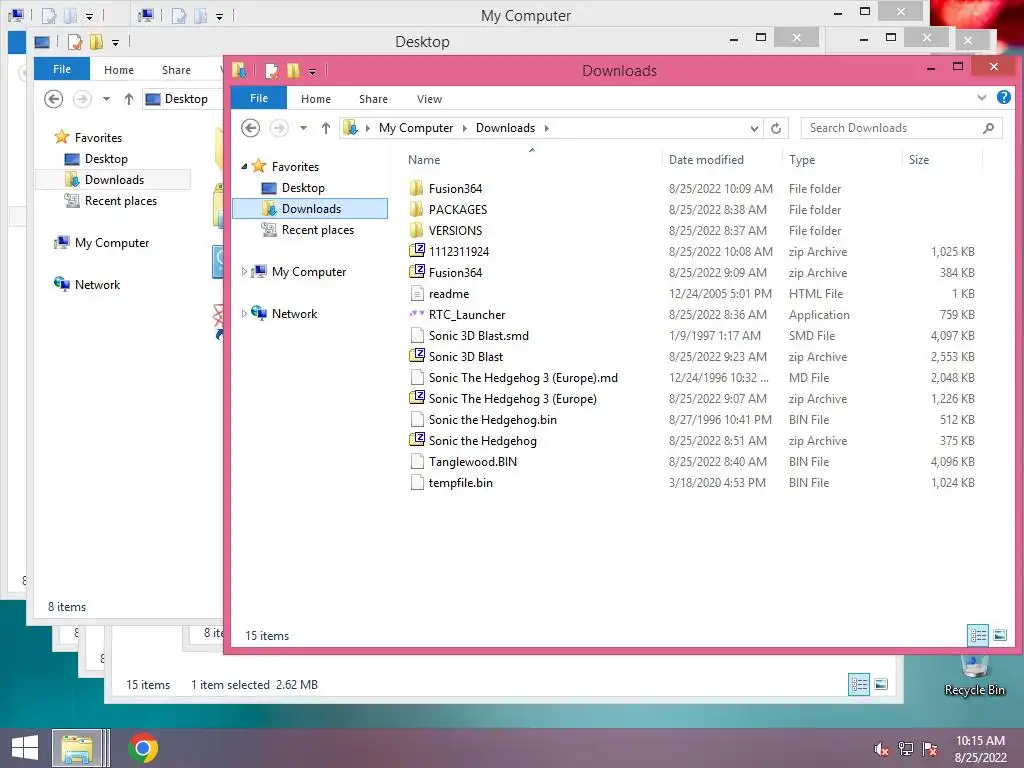Sort by Date modified column header
Screen dimensions: 1024x768
click(x=722, y=160)
